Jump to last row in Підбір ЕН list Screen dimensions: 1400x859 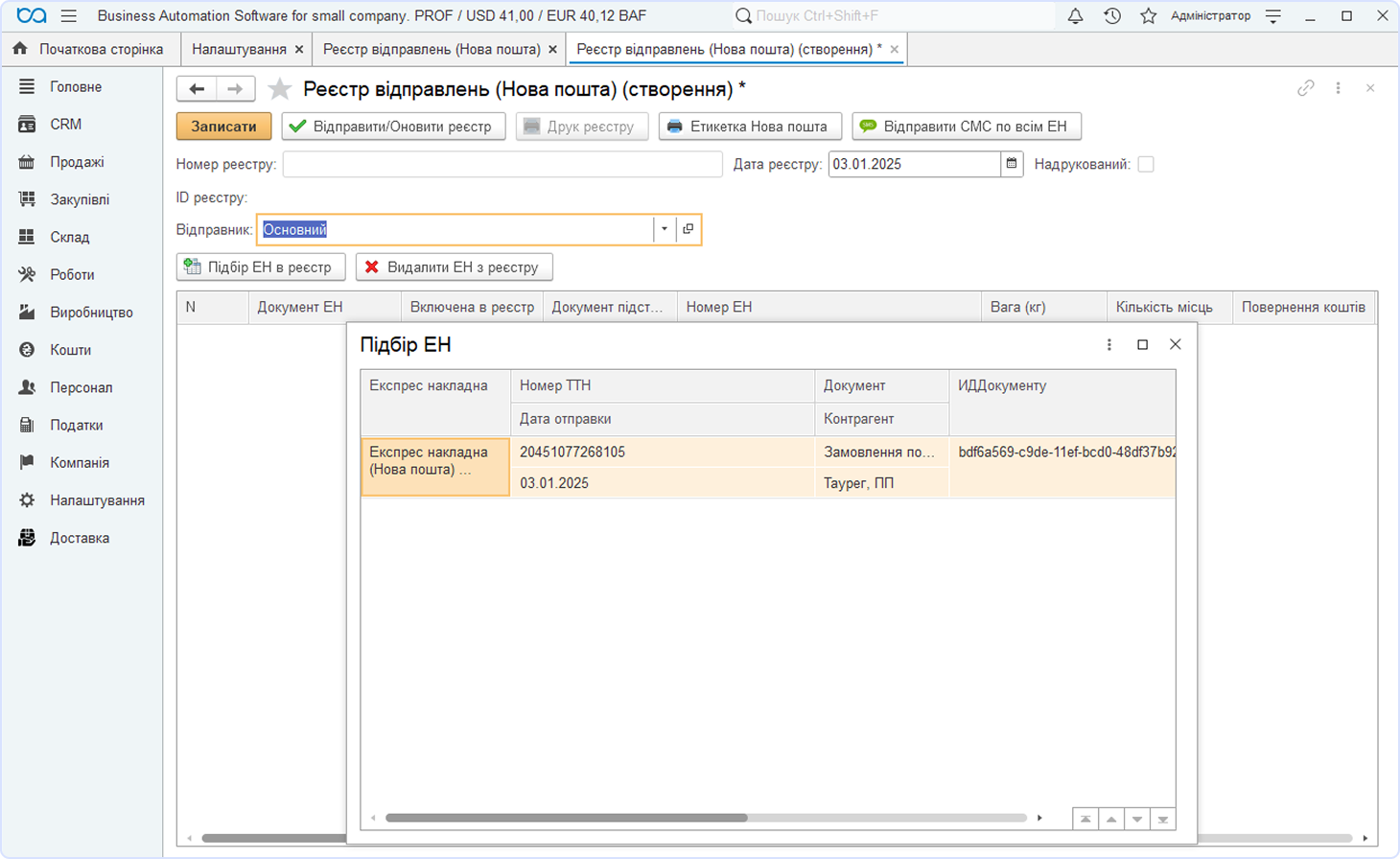click(x=1163, y=819)
